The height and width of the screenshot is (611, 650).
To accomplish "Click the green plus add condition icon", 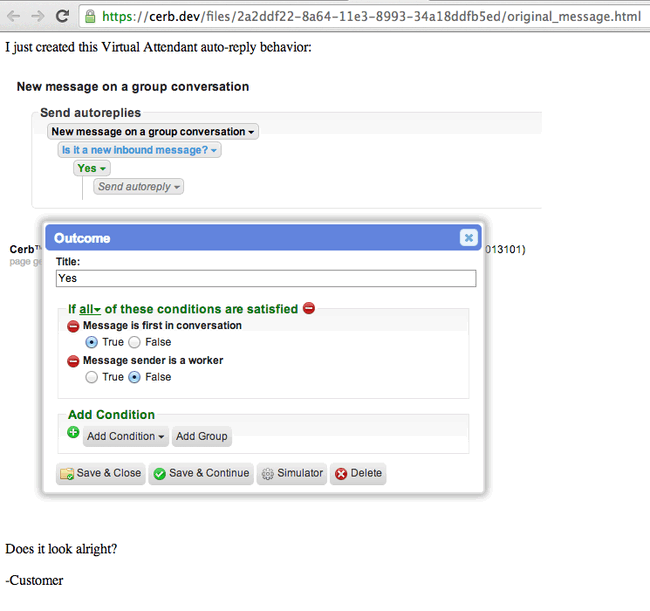I will tap(73, 432).
